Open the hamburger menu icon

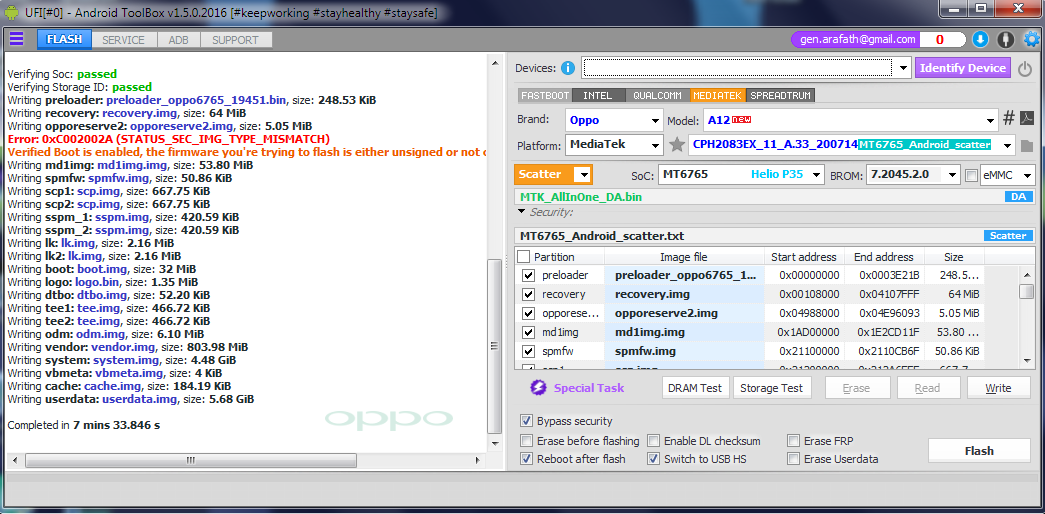(16, 39)
